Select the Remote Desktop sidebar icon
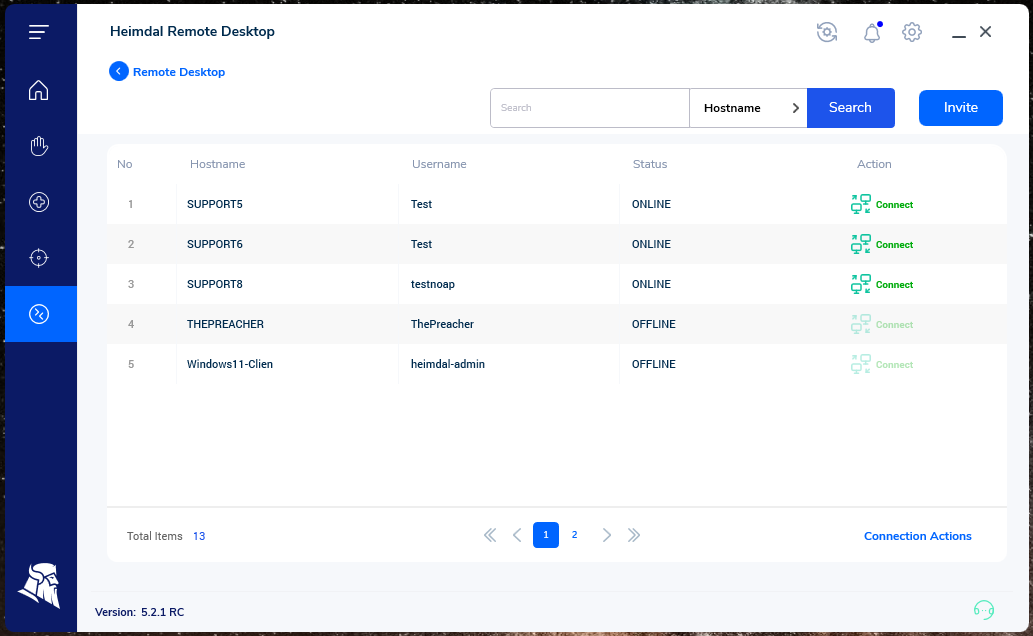This screenshot has width=1033, height=636. point(41,314)
